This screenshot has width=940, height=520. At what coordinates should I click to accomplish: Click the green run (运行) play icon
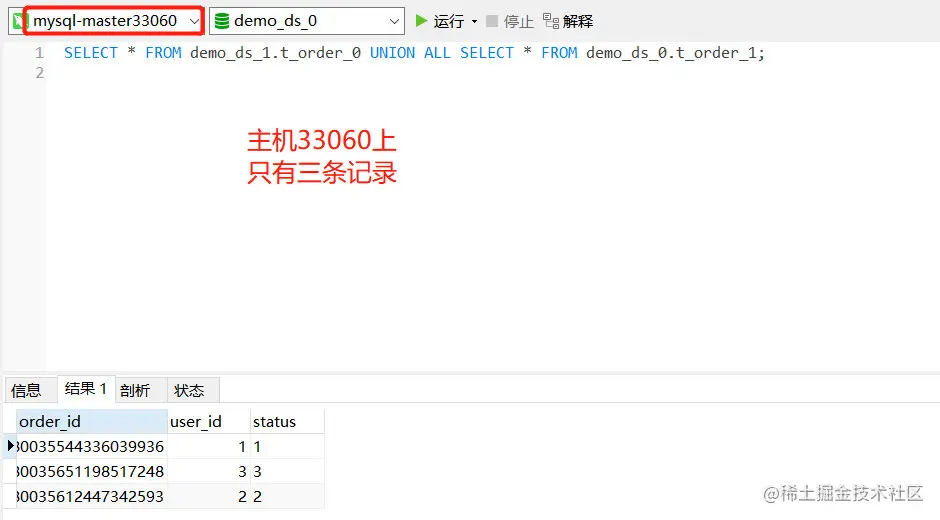click(421, 21)
